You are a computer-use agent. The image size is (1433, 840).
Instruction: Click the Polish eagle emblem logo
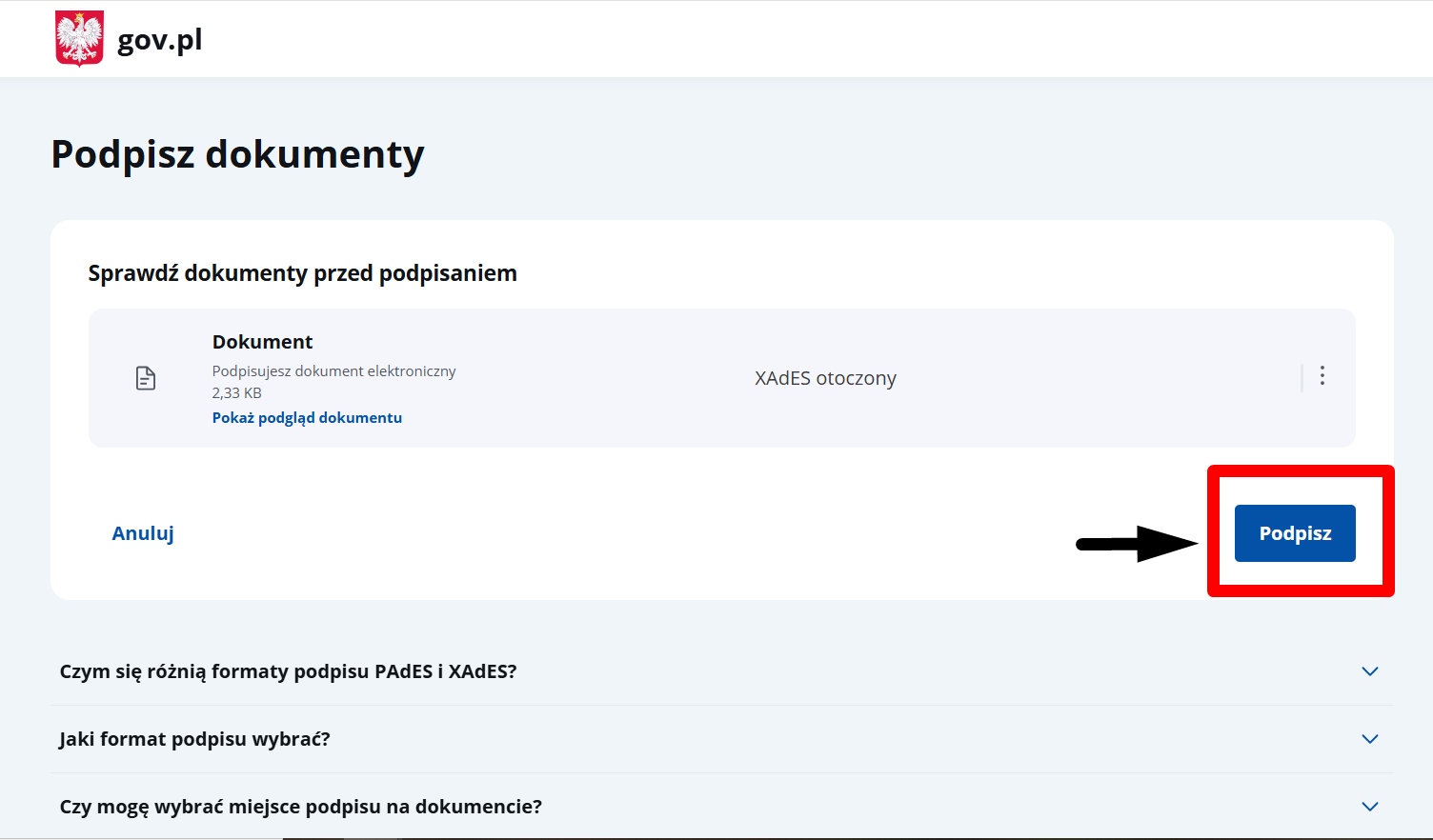[x=79, y=39]
